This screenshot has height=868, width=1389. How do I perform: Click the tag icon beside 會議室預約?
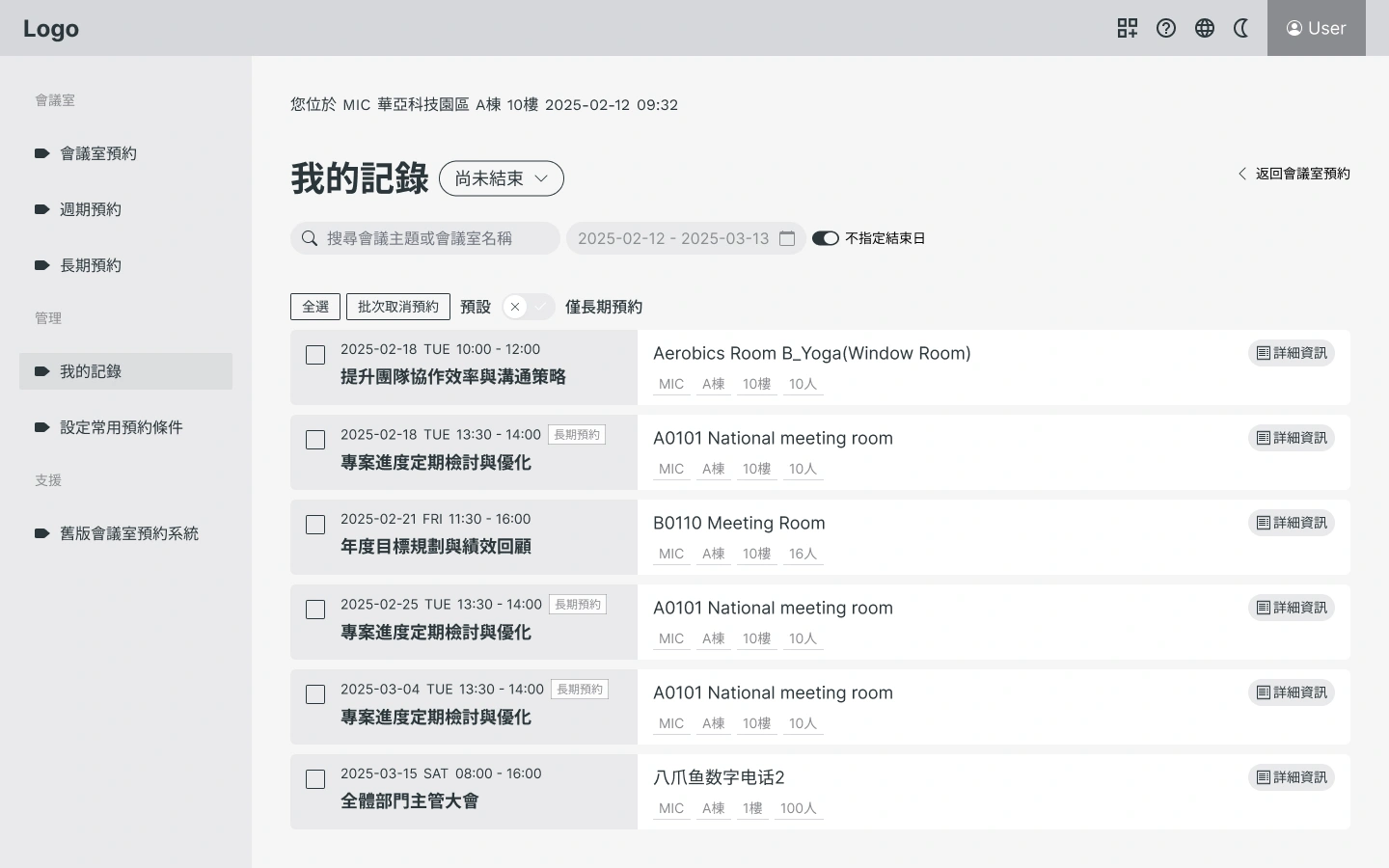[x=41, y=153]
